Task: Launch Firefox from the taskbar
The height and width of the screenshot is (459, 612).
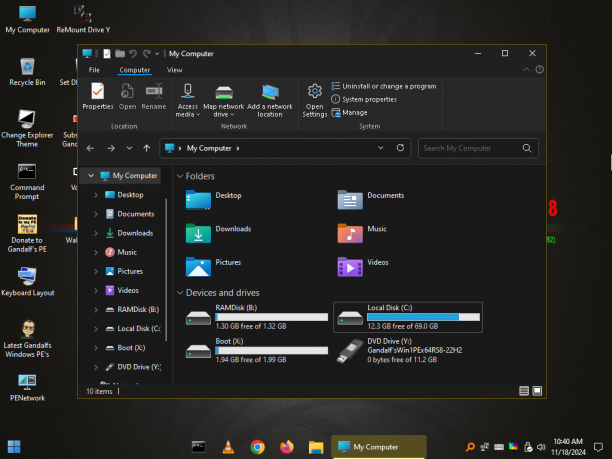Action: [286, 447]
